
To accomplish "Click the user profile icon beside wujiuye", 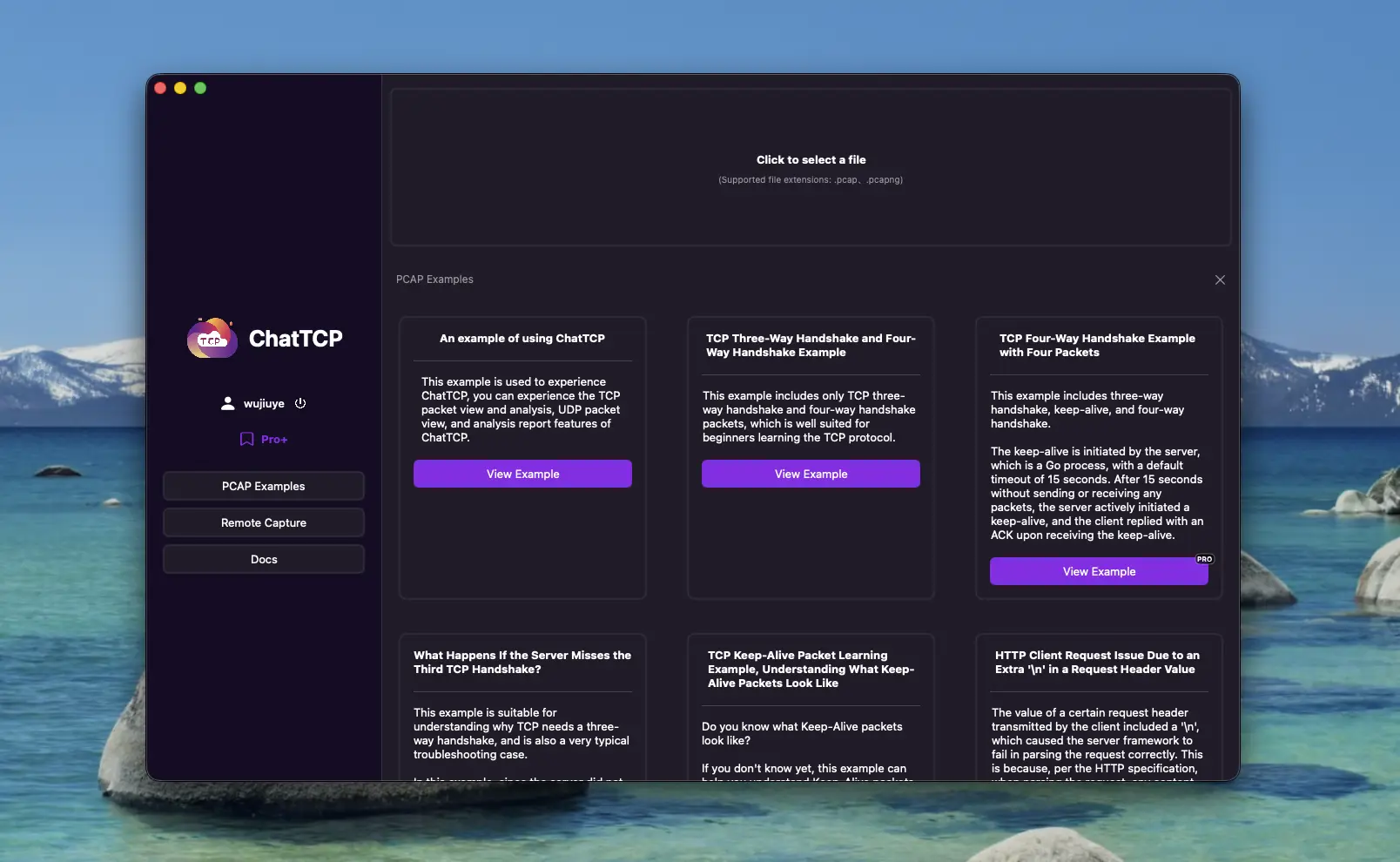I will point(227,403).
